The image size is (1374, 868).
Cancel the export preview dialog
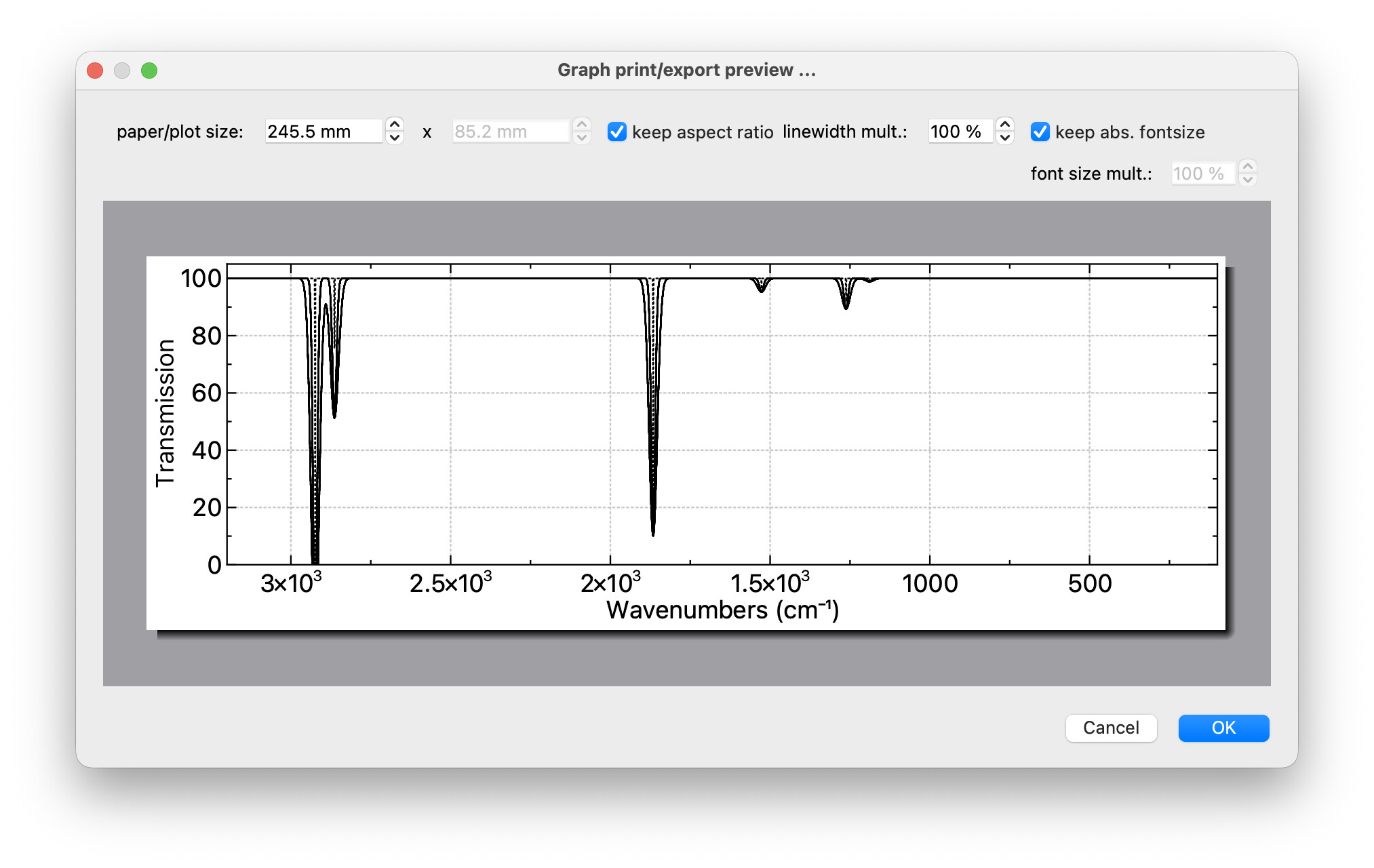click(x=1111, y=728)
